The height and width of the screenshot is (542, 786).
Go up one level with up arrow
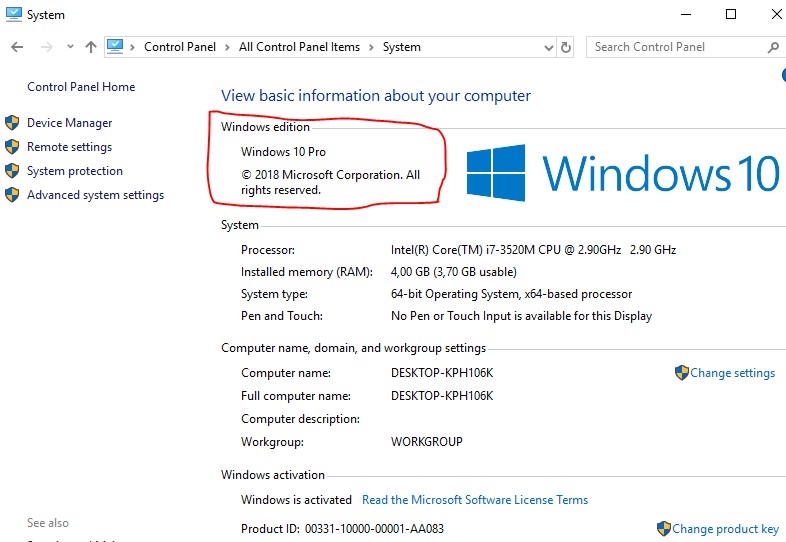[x=91, y=47]
